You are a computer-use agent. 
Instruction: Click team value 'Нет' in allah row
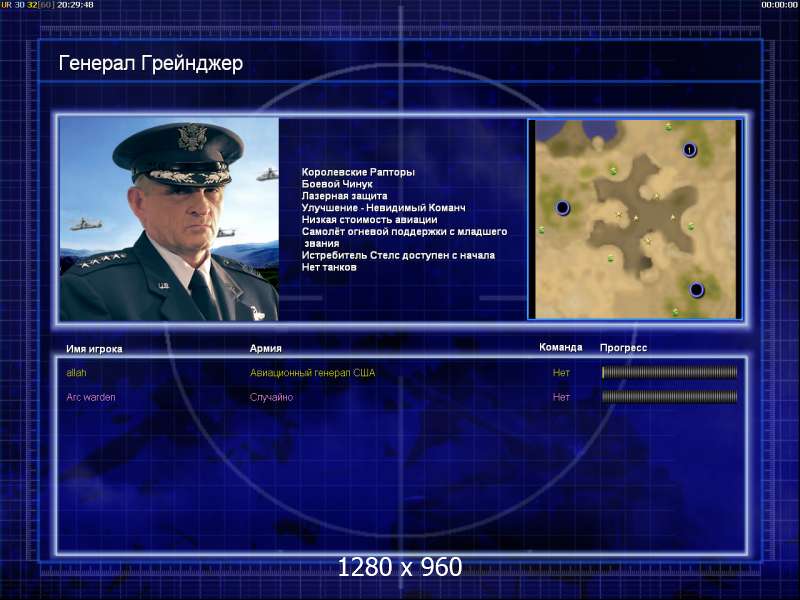561,373
